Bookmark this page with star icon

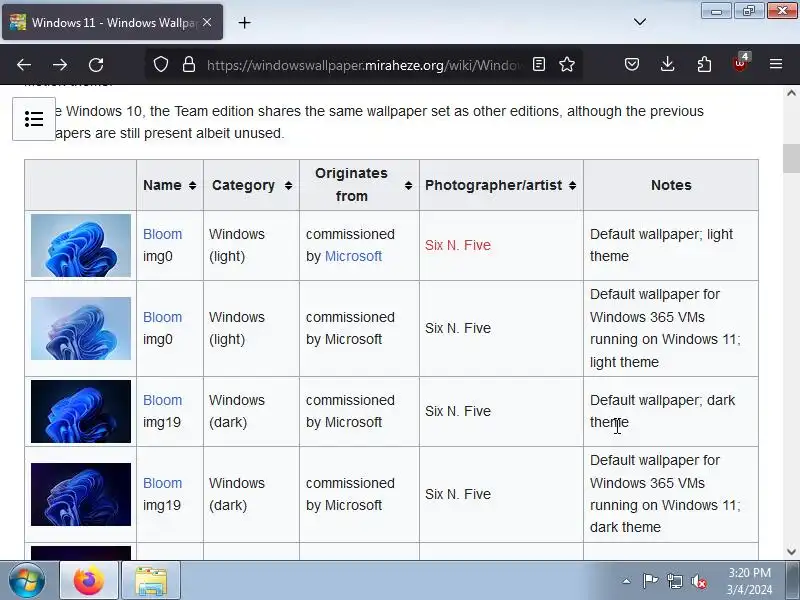click(567, 64)
